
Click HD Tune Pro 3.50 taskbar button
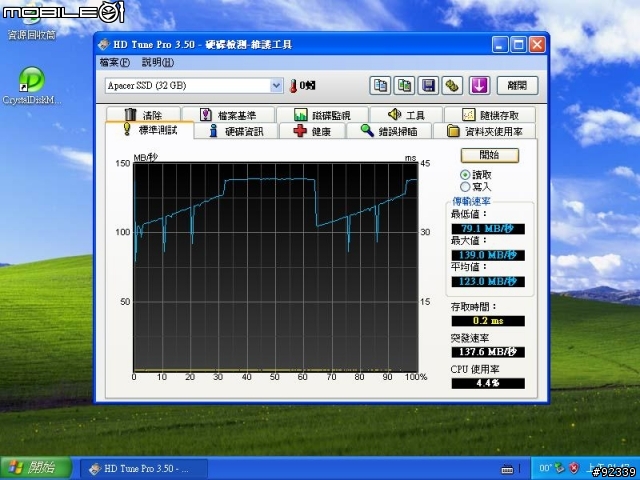pos(144,469)
